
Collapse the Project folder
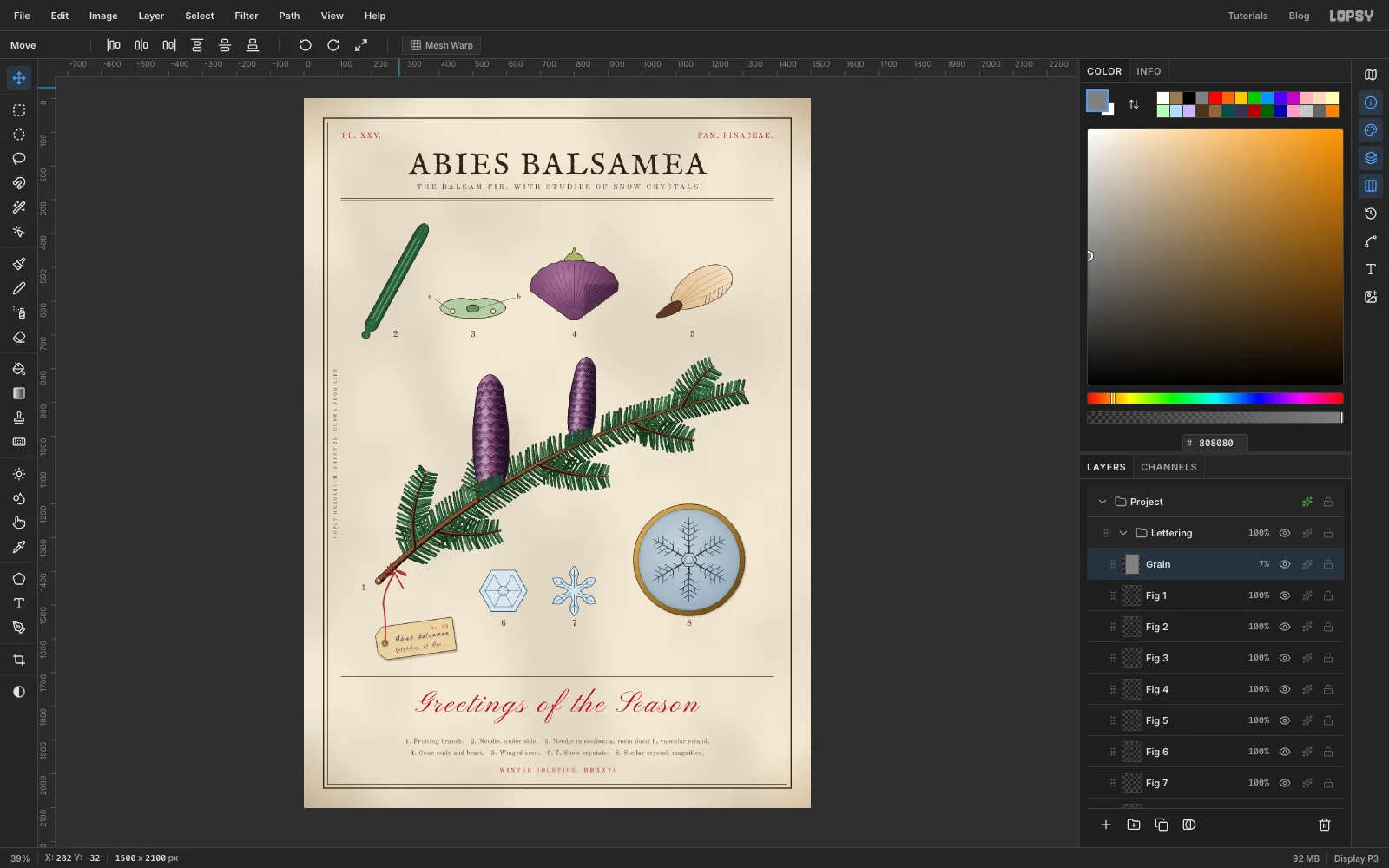1103,502
